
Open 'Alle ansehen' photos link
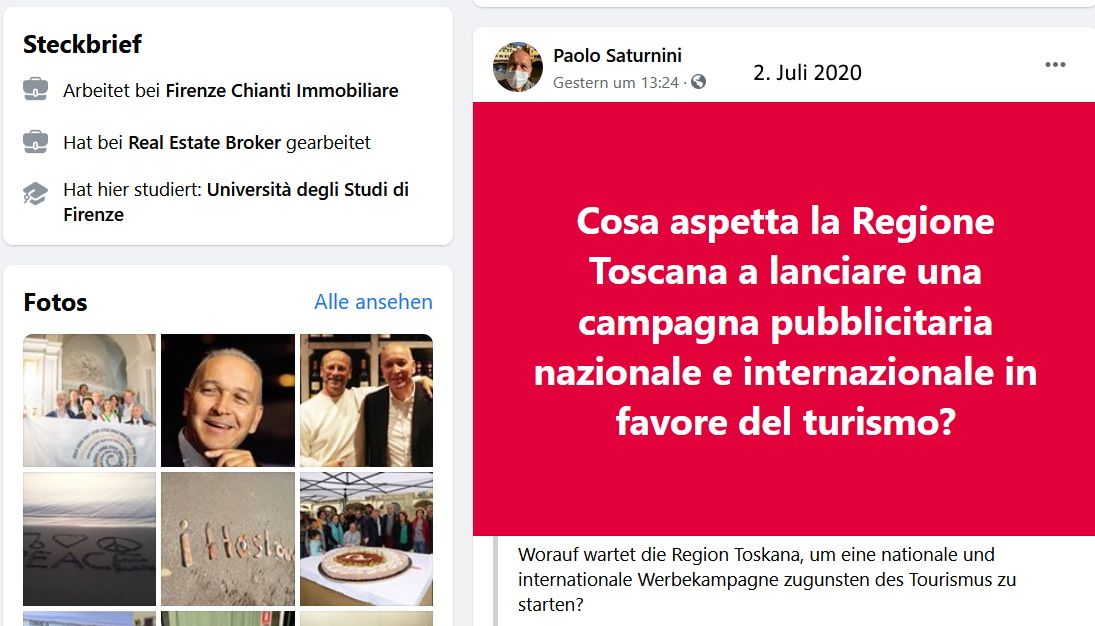pyautogui.click(x=373, y=302)
